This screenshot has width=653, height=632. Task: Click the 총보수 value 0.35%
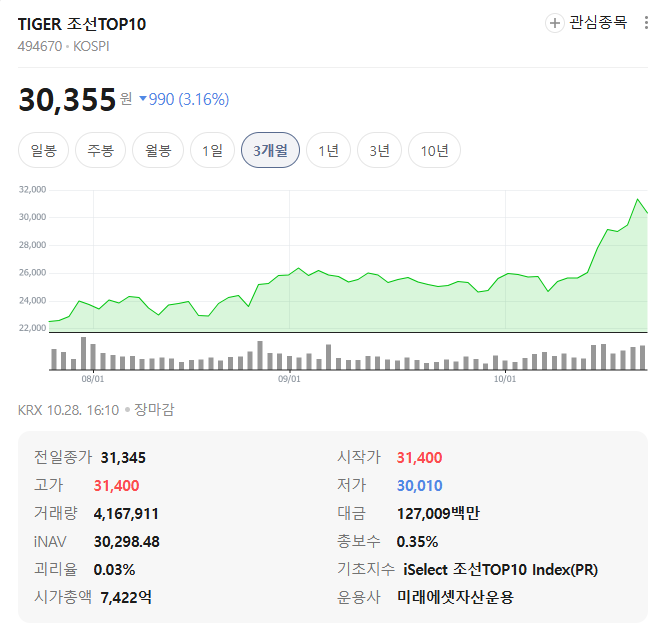coord(417,542)
